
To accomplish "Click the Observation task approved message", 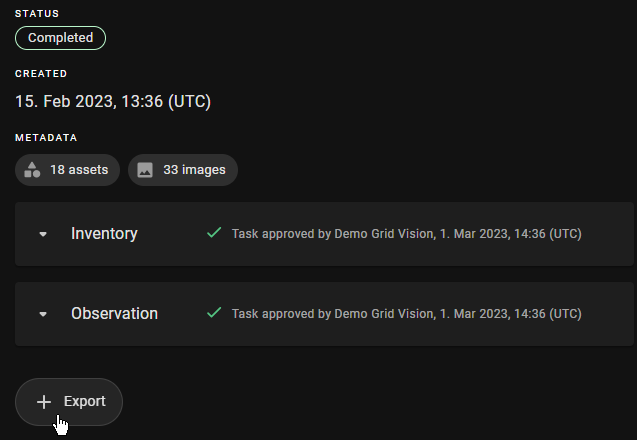I will (x=406, y=314).
